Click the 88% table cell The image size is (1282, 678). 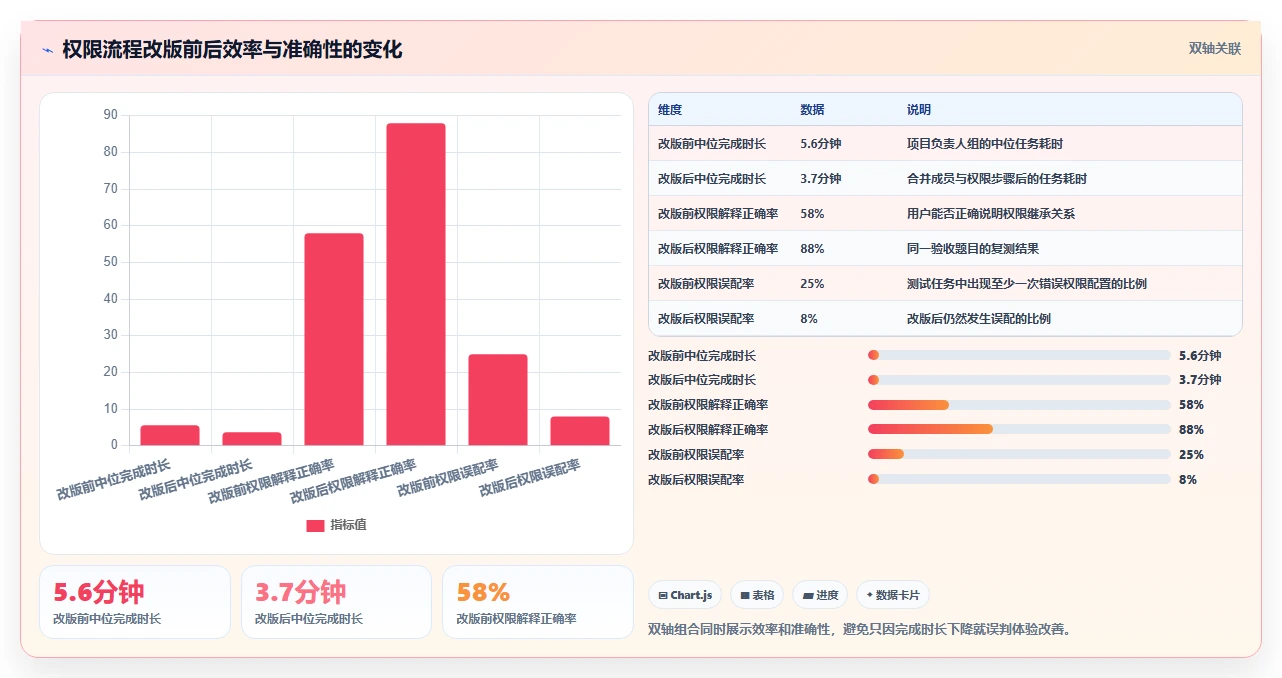click(x=812, y=249)
